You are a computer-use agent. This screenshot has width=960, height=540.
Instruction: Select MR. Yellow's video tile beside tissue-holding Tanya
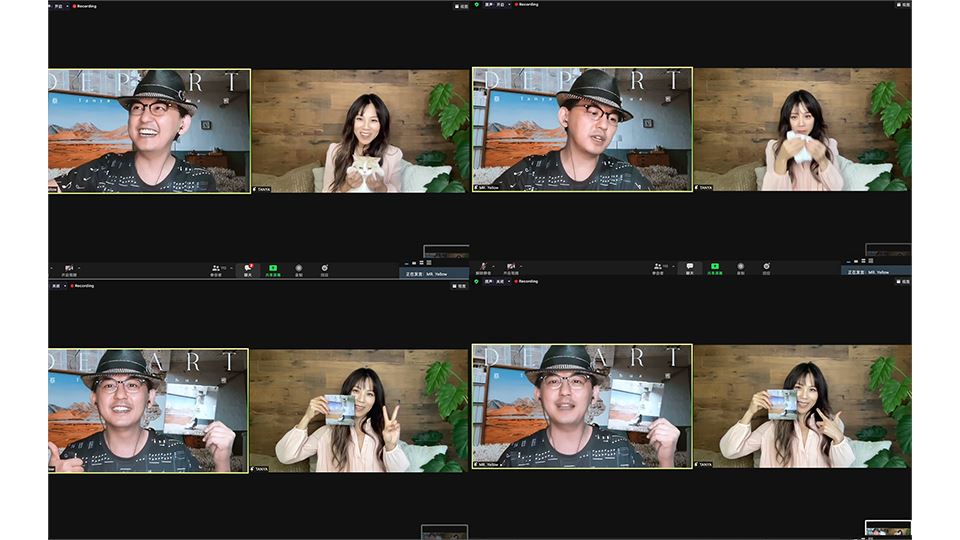pos(582,129)
